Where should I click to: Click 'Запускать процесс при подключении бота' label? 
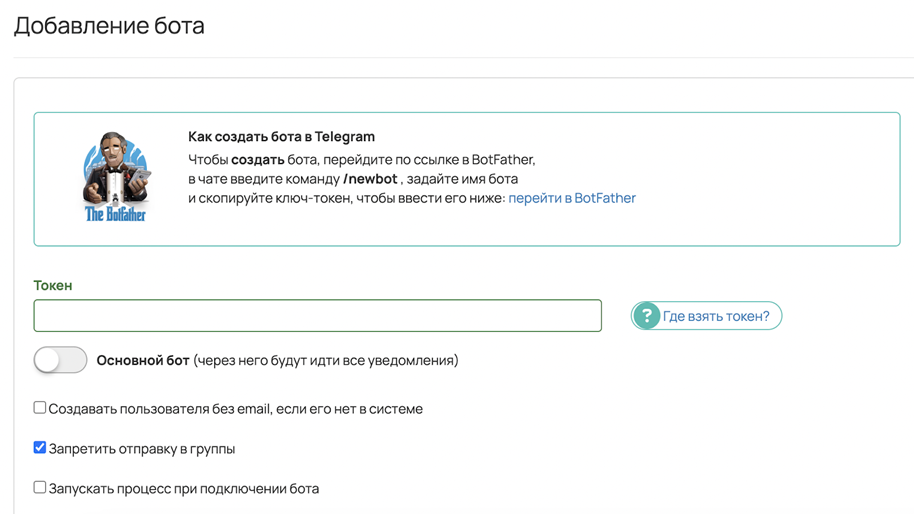[184, 489]
